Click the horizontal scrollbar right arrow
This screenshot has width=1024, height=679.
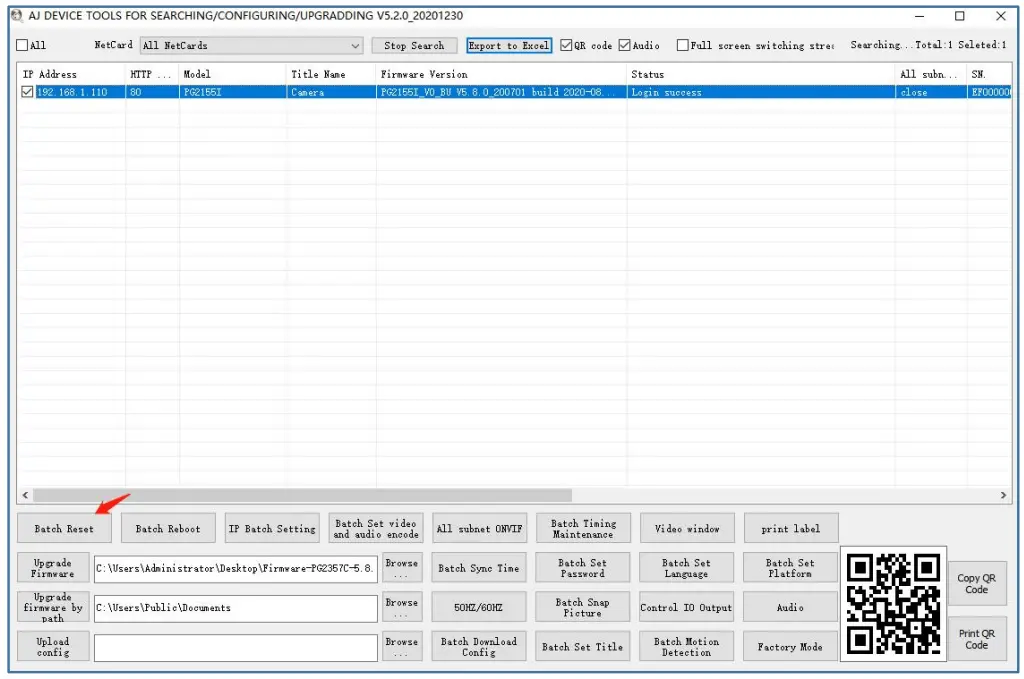pos(1004,496)
